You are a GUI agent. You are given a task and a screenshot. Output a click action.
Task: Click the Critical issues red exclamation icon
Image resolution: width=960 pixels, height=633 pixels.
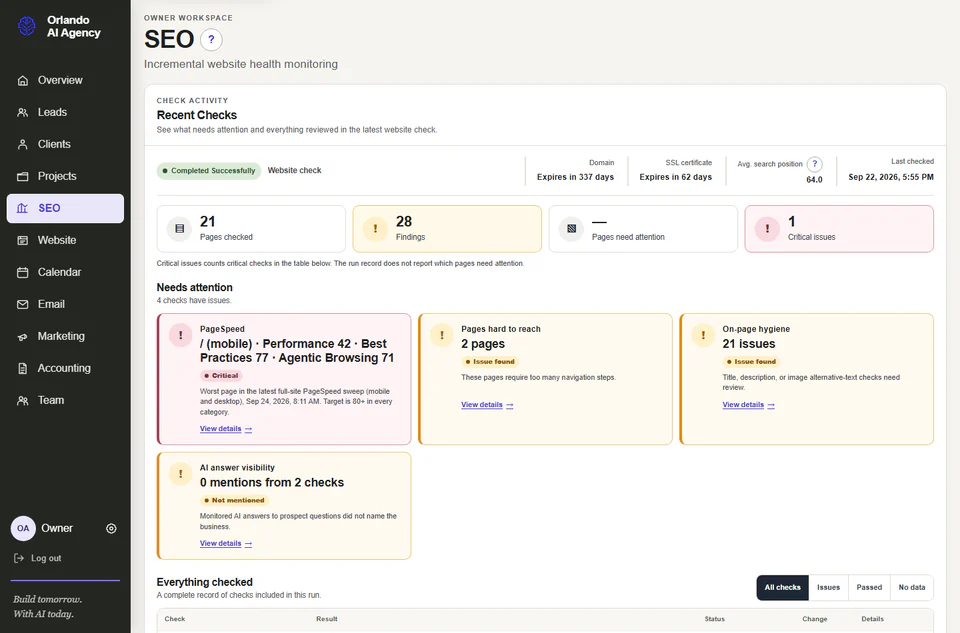pyautogui.click(x=767, y=229)
